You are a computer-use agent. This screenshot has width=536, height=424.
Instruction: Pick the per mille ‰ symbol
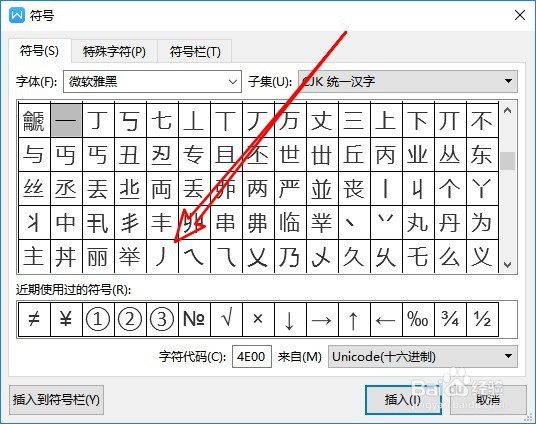(x=419, y=319)
